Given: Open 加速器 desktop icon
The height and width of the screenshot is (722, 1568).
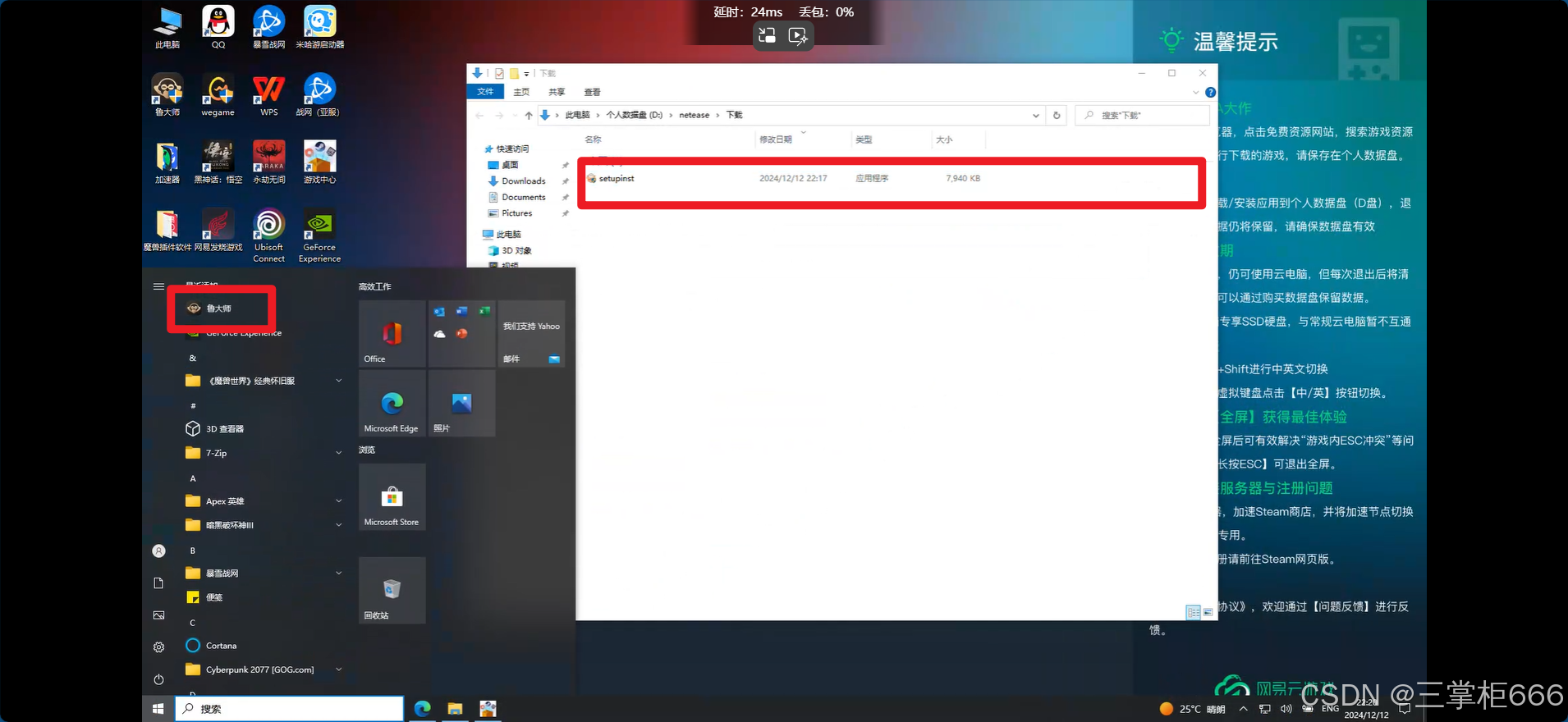Looking at the screenshot, I should click(x=167, y=162).
